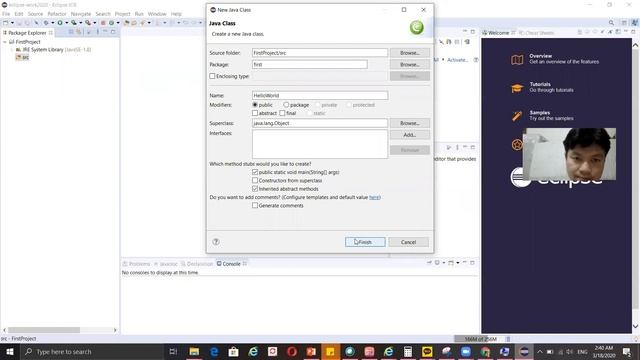The width and height of the screenshot is (640, 360).
Task: Click the Java perspective icon
Action: [x=635, y=23]
